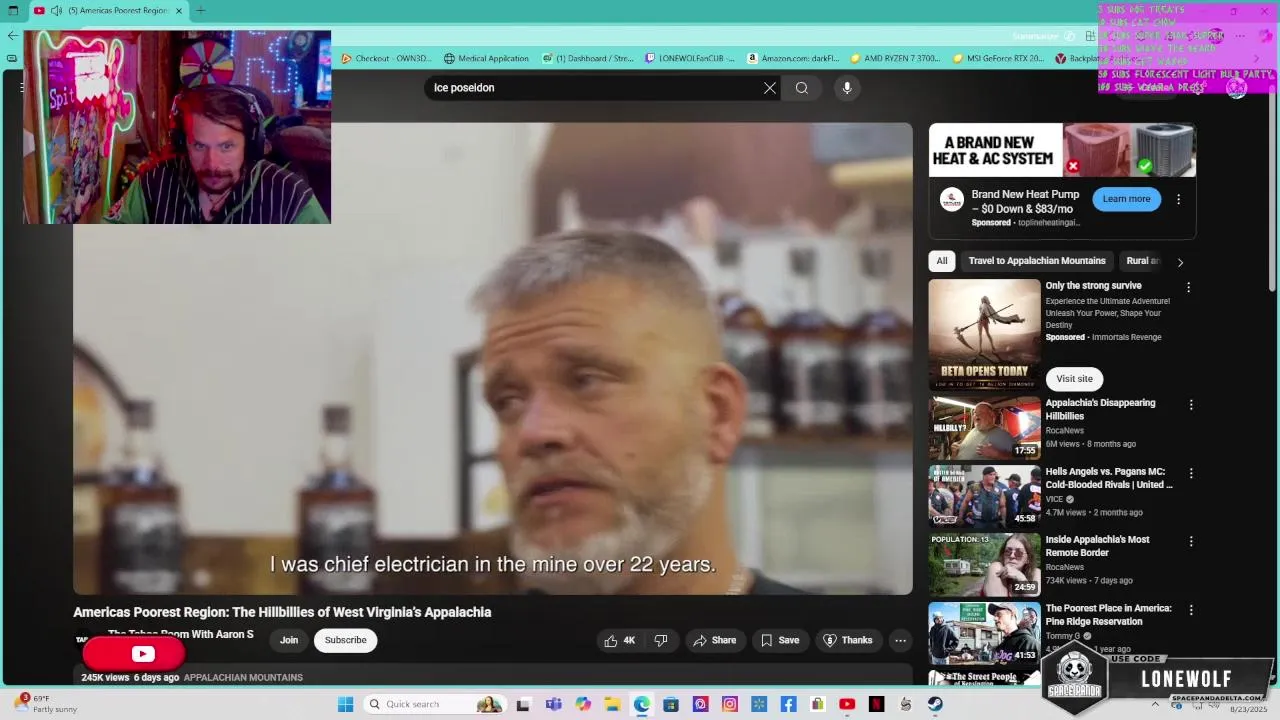This screenshot has width=1280, height=720.
Task: Subscribe to the channel
Action: click(x=345, y=640)
